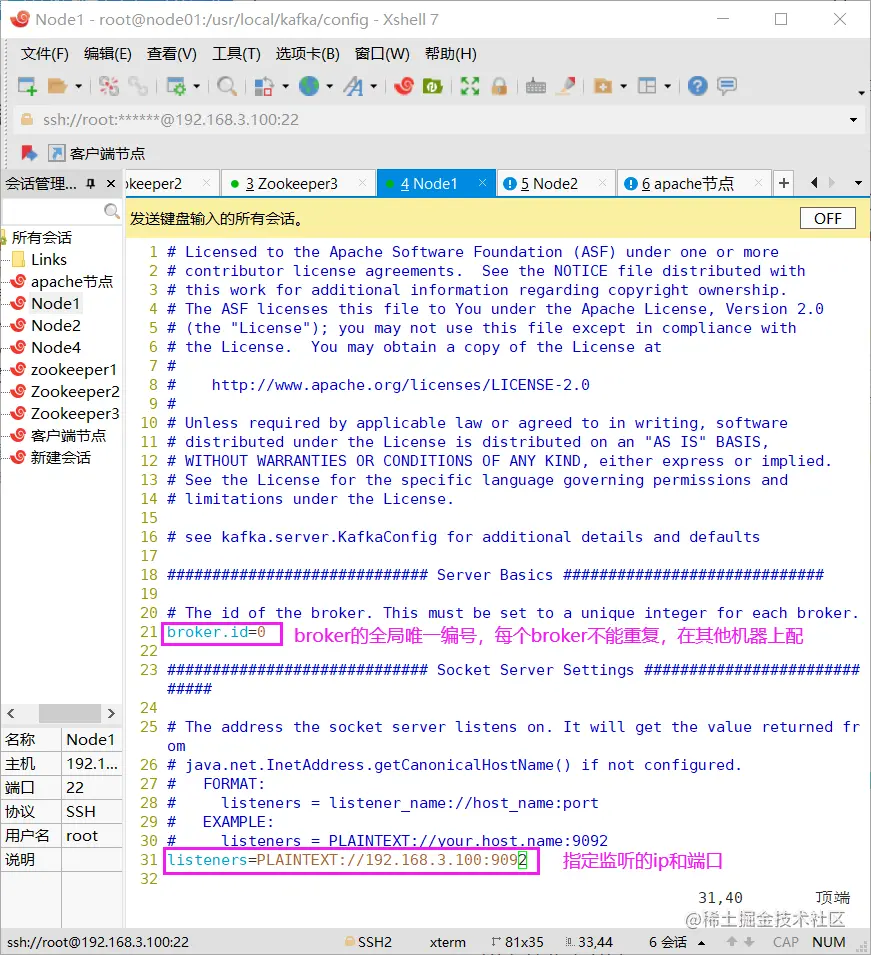Close the session manager panel

(111, 183)
